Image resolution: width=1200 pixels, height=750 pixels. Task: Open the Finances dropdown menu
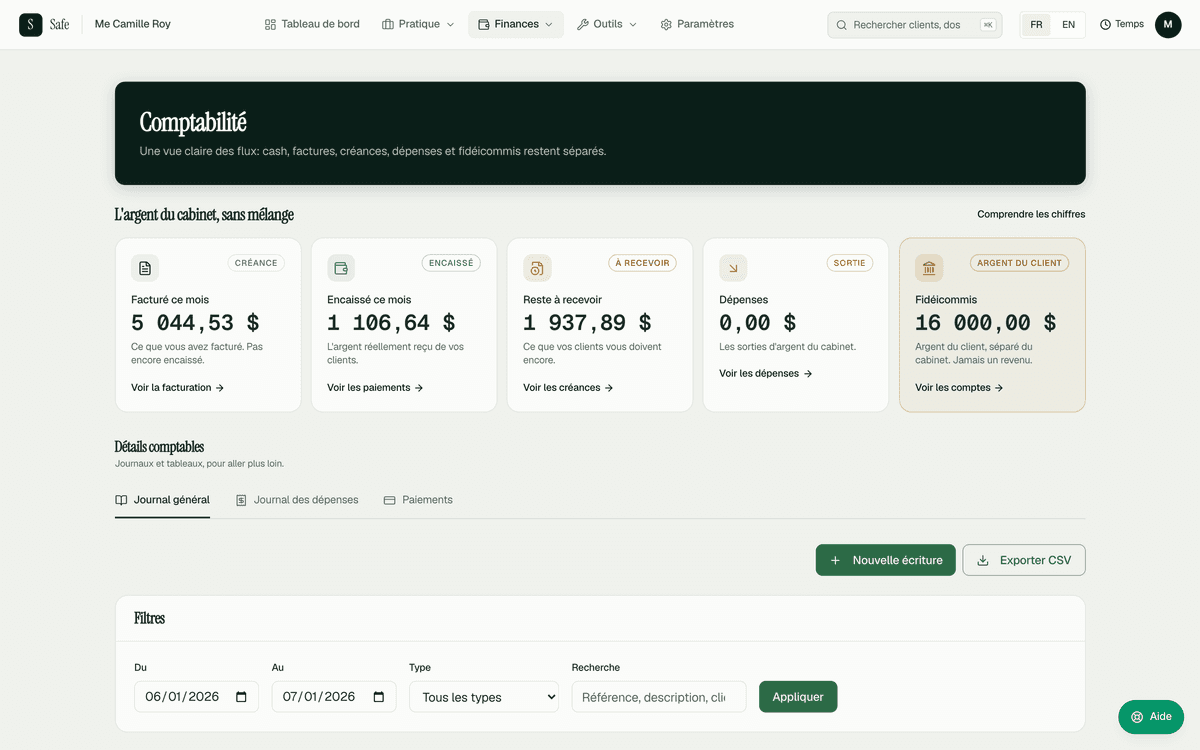[x=516, y=24]
